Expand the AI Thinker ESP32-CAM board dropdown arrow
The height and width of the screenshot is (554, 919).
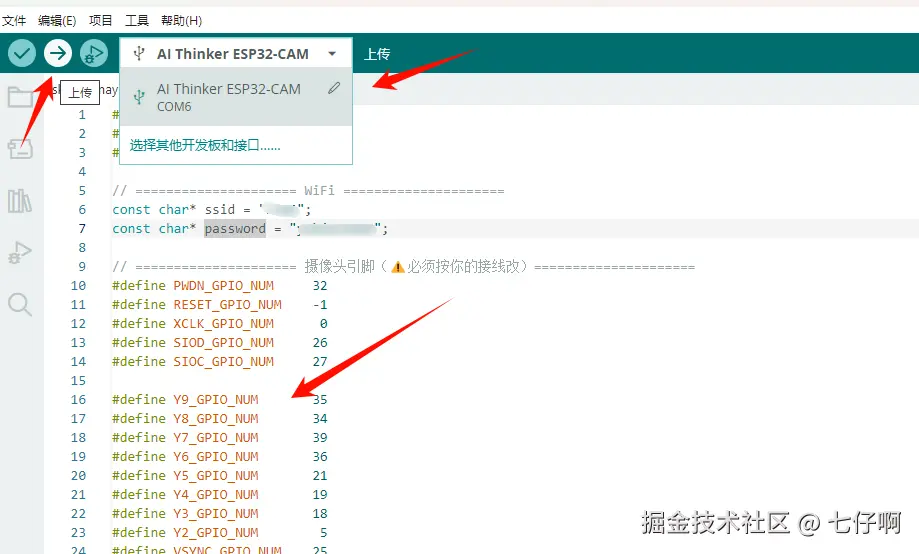tap(332, 54)
